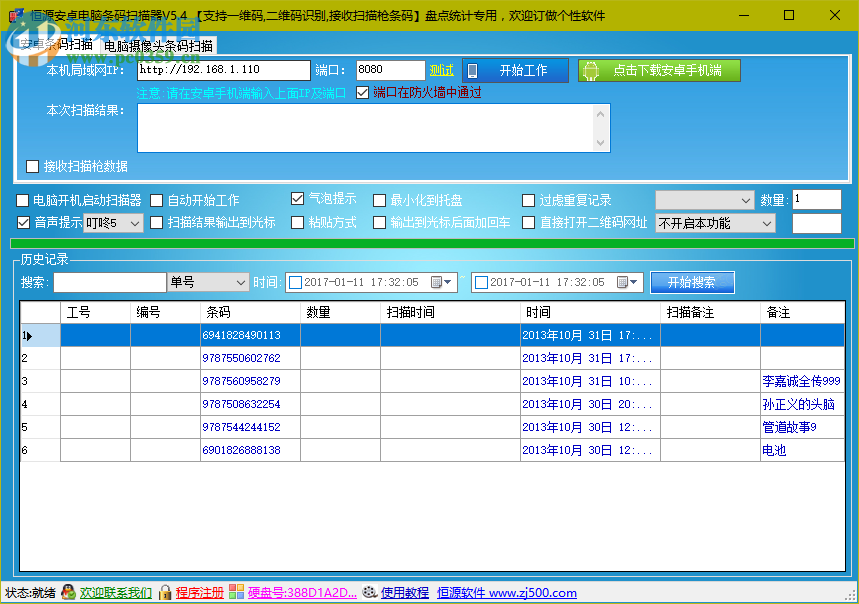Click 扫描时间 column header
Screen dimensions: 859x604
tap(450, 312)
